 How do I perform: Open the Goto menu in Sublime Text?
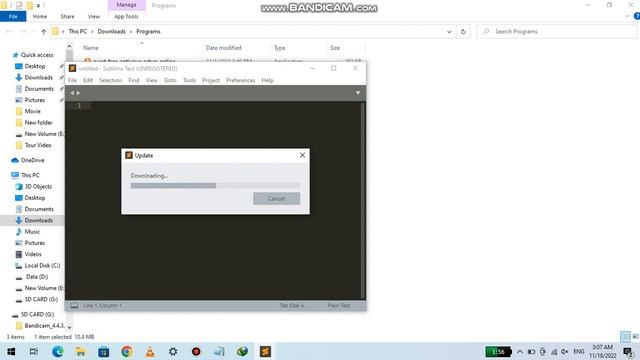(170, 80)
